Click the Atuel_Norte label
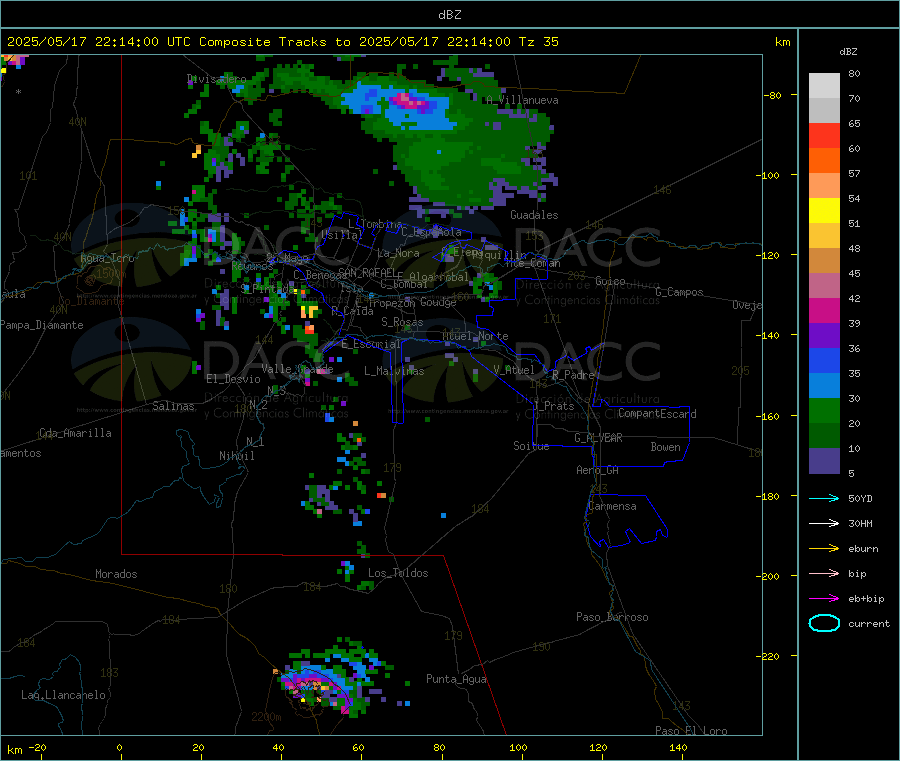Viewport: 900px width, 761px height. point(475,336)
